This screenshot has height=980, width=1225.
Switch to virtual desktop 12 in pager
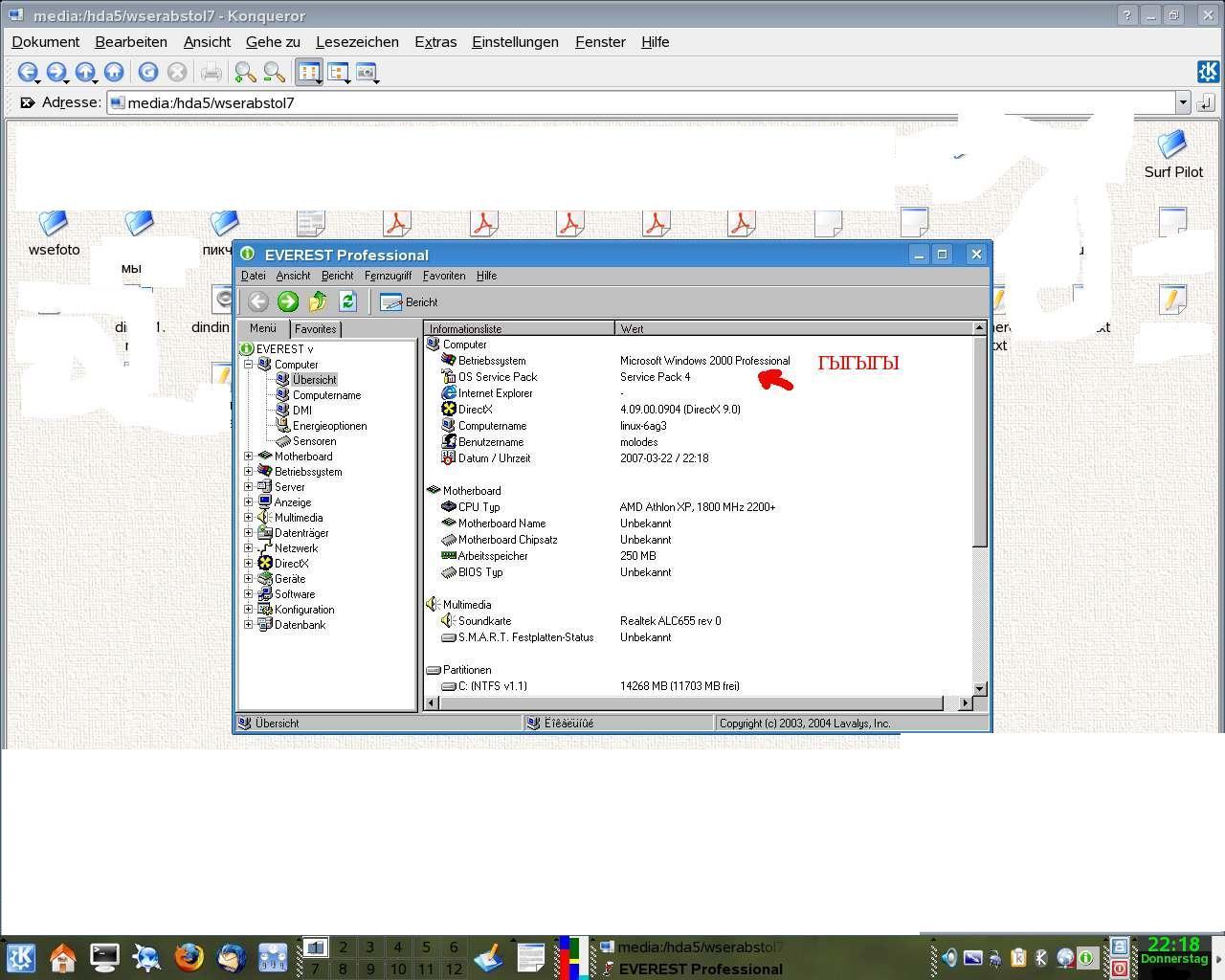[x=454, y=969]
